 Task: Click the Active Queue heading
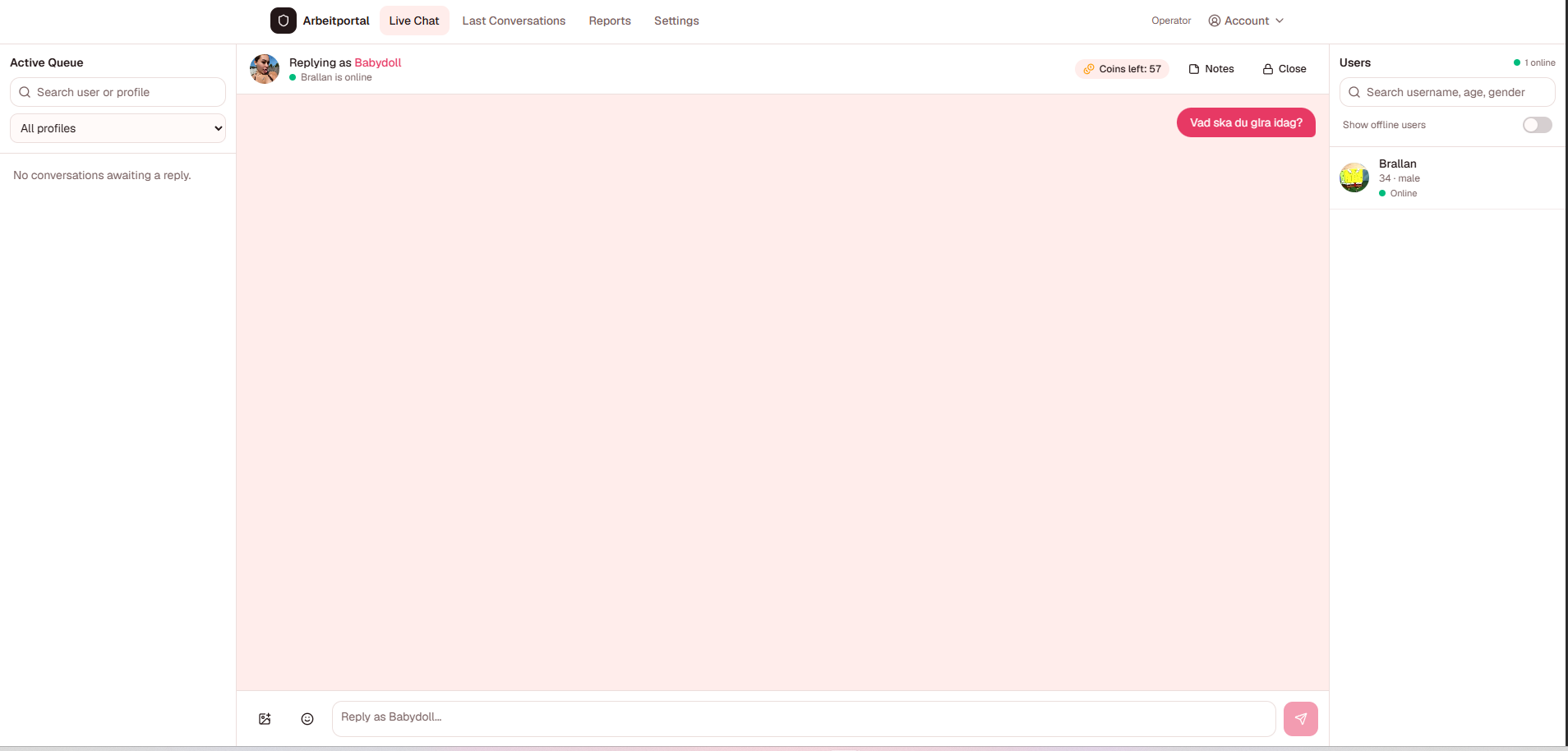tap(47, 62)
